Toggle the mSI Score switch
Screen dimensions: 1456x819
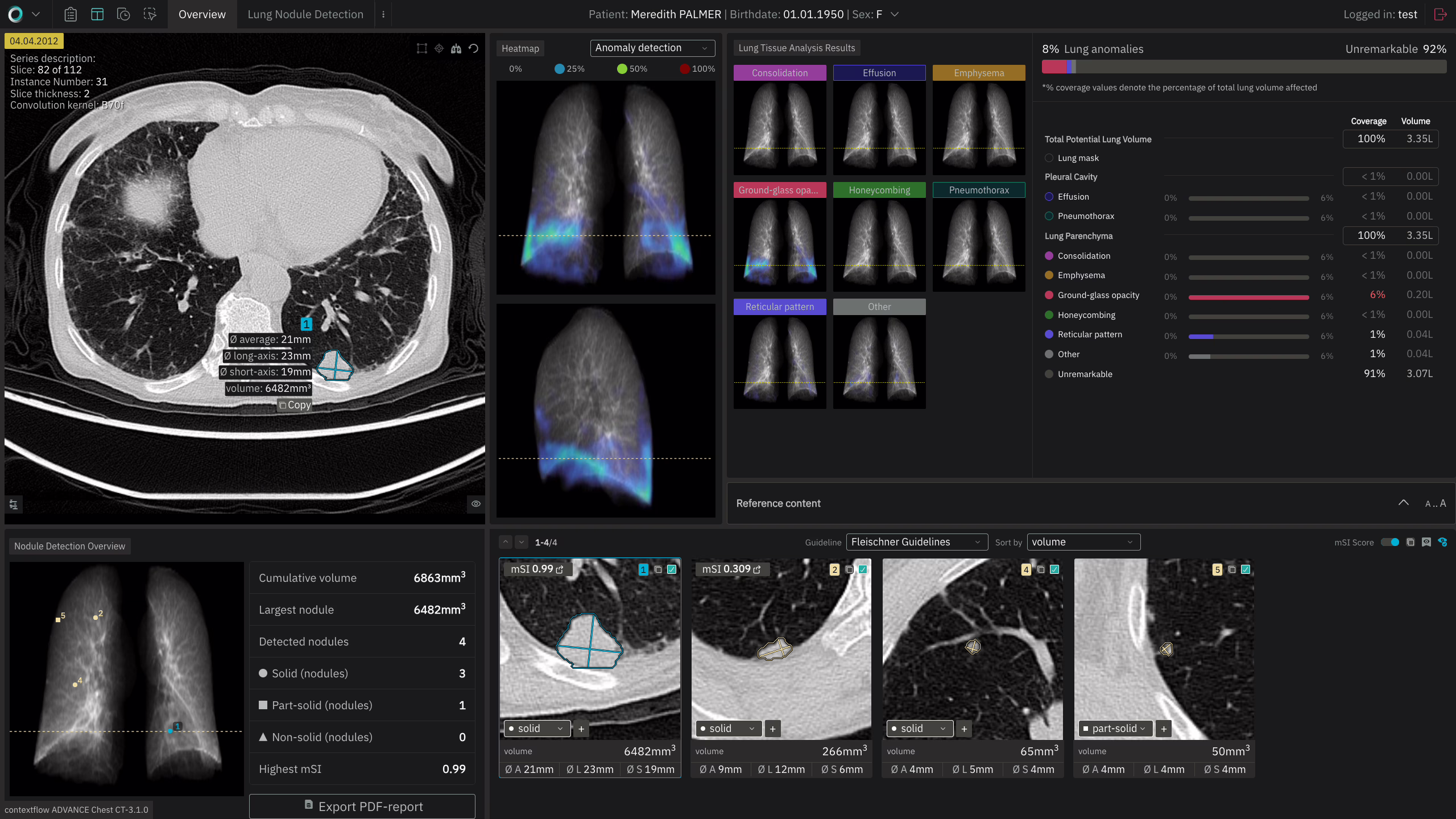pos(1391,542)
